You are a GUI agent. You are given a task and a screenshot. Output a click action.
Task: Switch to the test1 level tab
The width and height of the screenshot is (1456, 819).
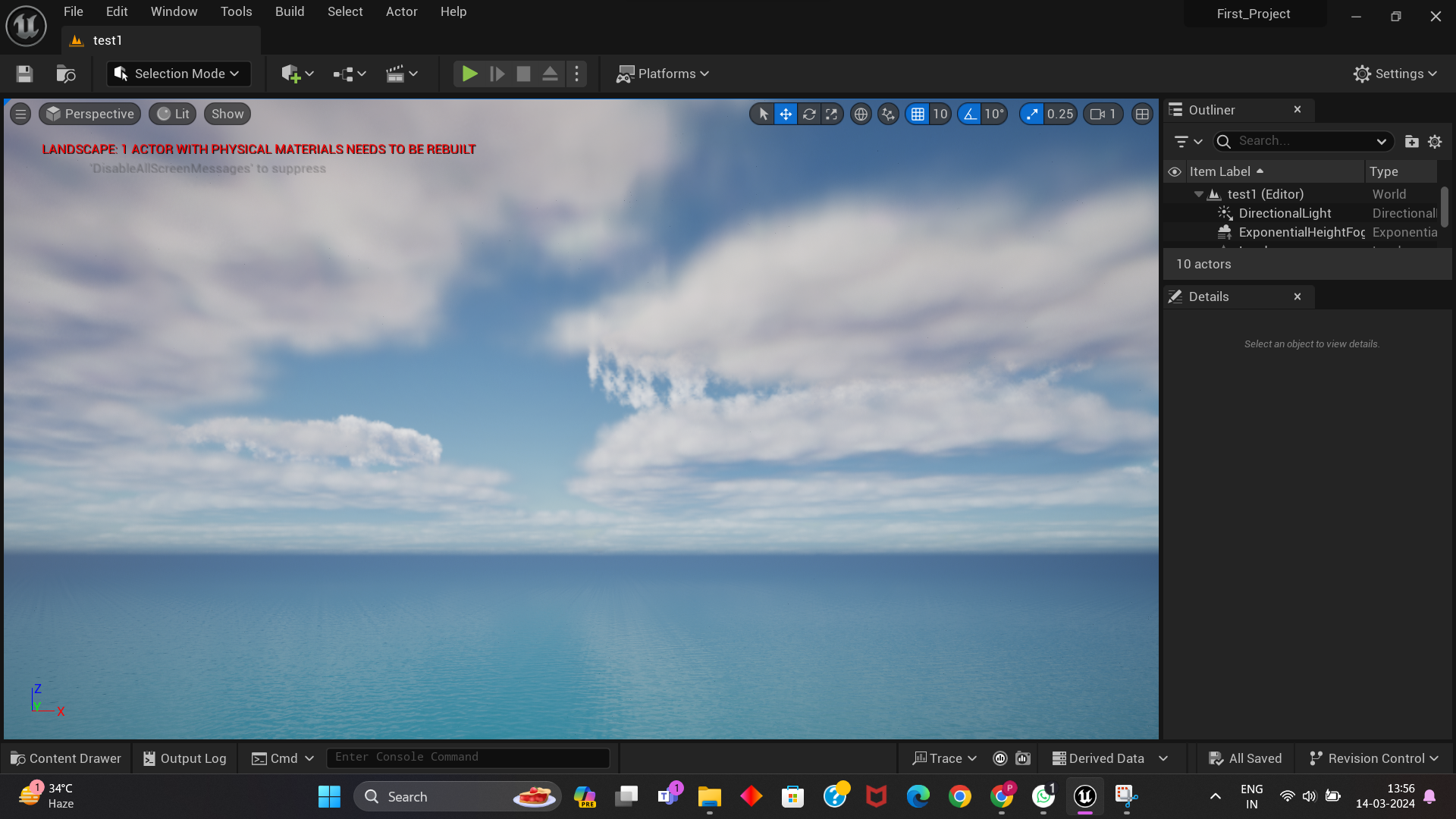coord(108,40)
